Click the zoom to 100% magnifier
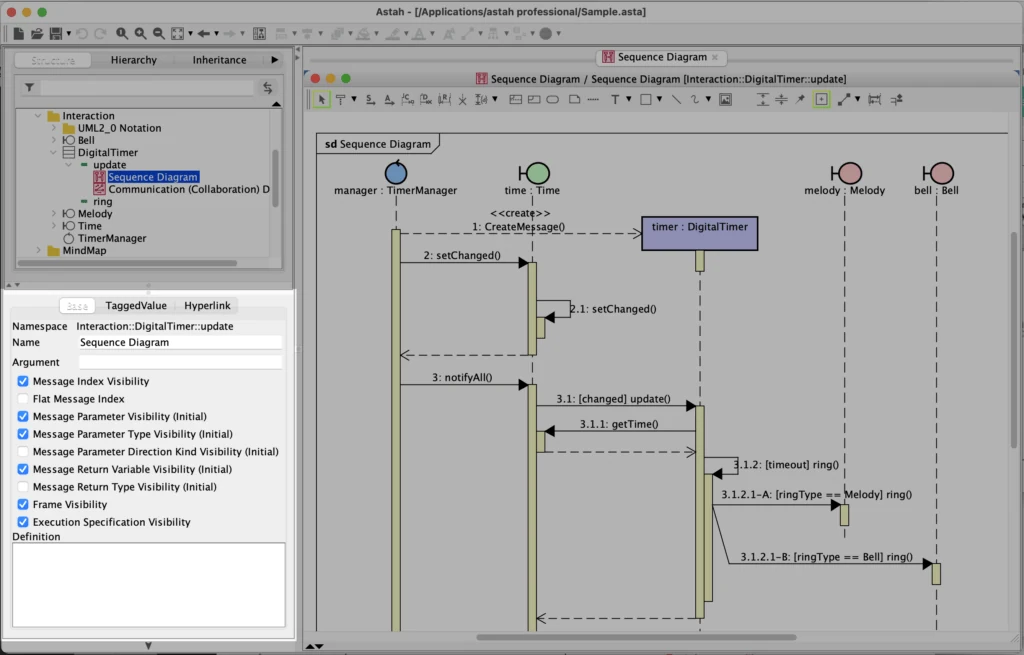The height and width of the screenshot is (655, 1024). [x=122, y=33]
